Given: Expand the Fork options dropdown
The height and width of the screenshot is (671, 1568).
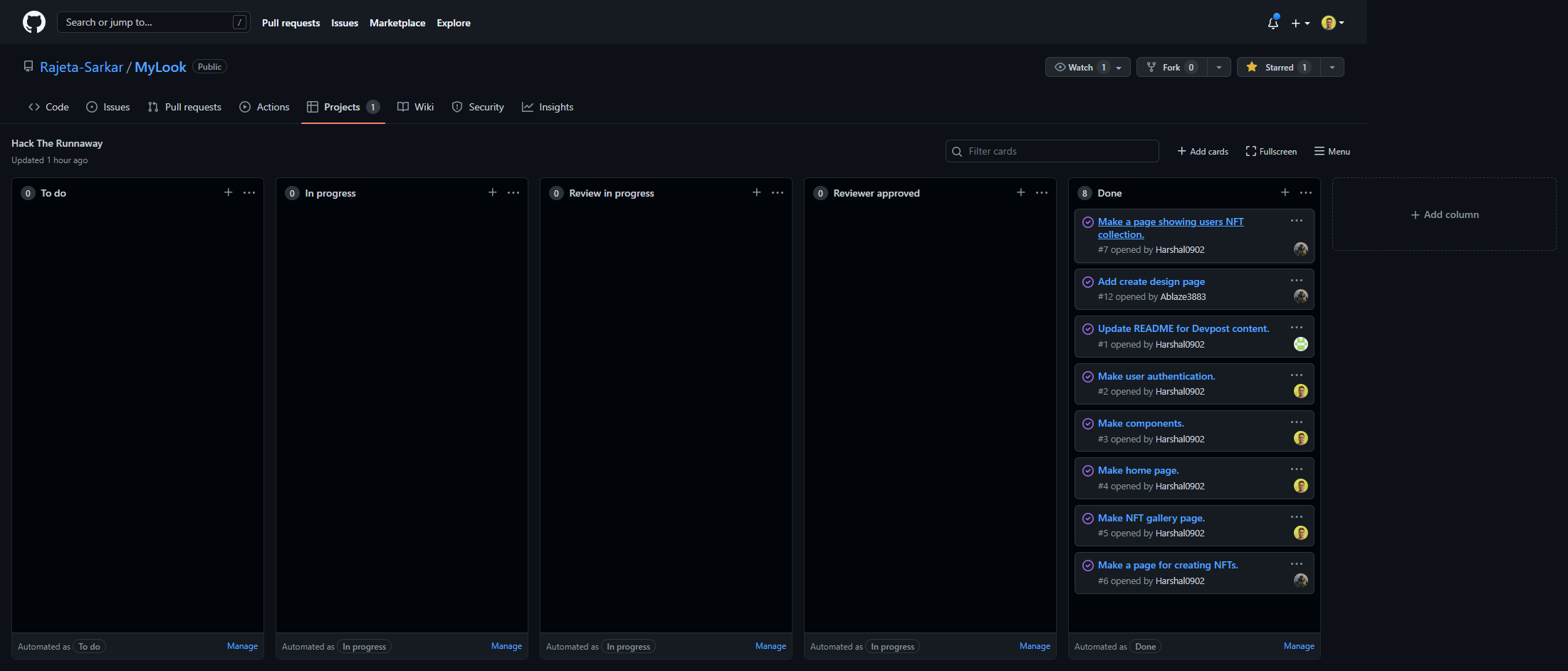Looking at the screenshot, I should pyautogui.click(x=1220, y=67).
